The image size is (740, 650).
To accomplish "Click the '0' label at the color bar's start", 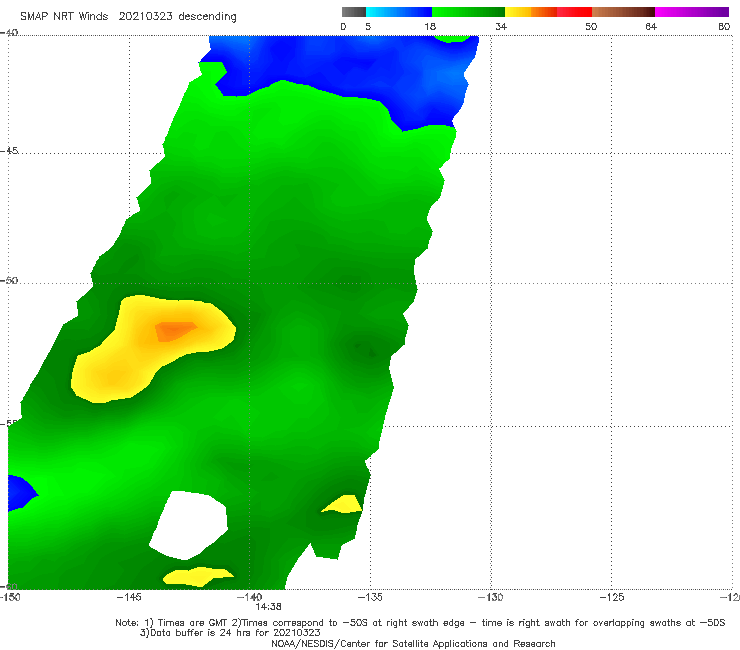I will pos(343,26).
